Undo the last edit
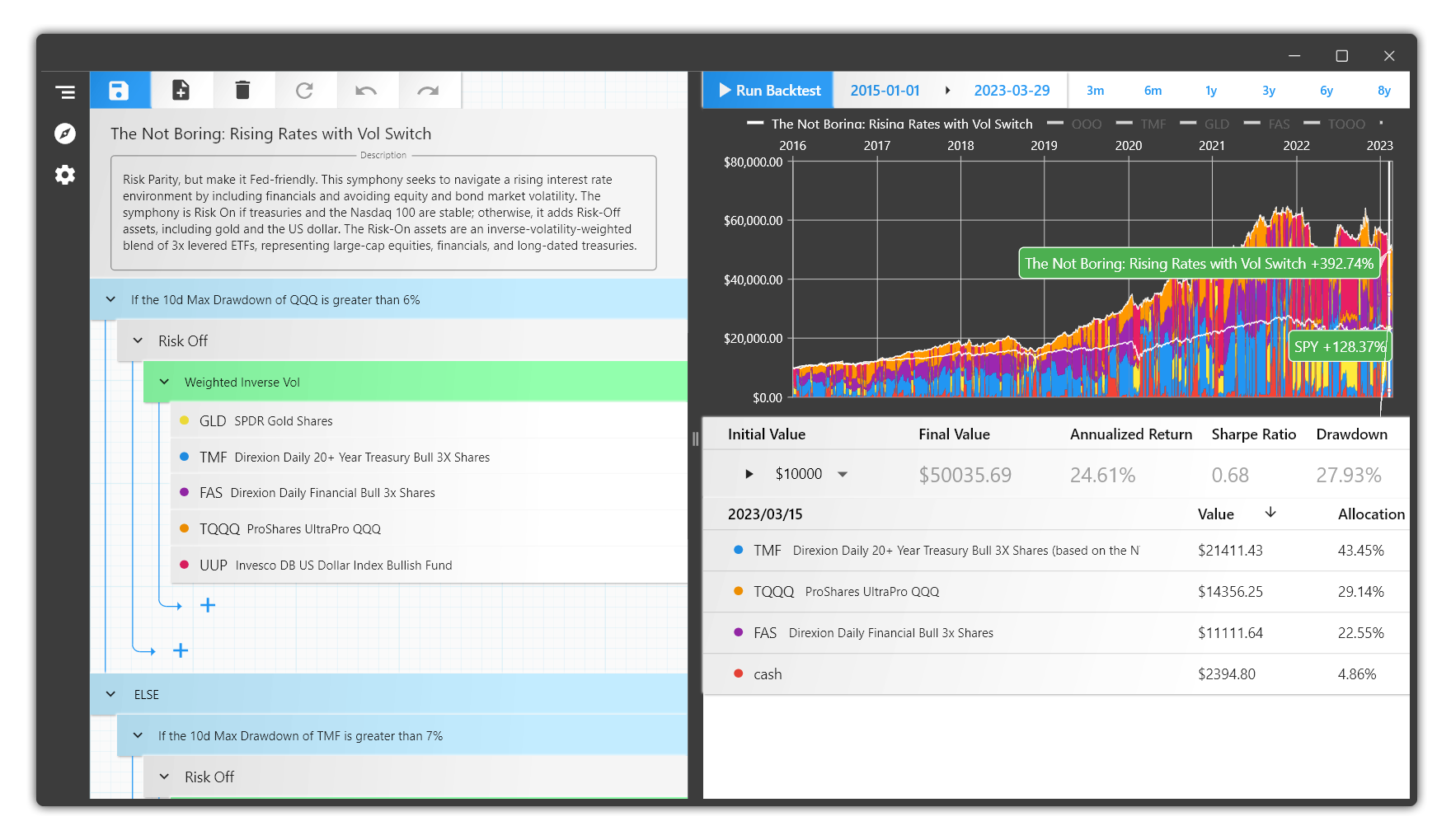The width and height of the screenshot is (1451, 840). (366, 90)
